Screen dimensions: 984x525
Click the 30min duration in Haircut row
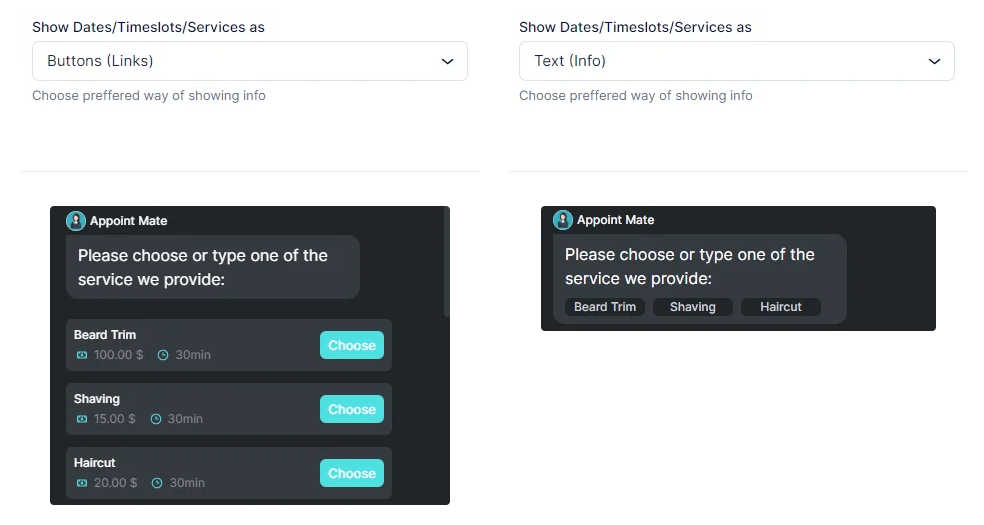click(187, 483)
